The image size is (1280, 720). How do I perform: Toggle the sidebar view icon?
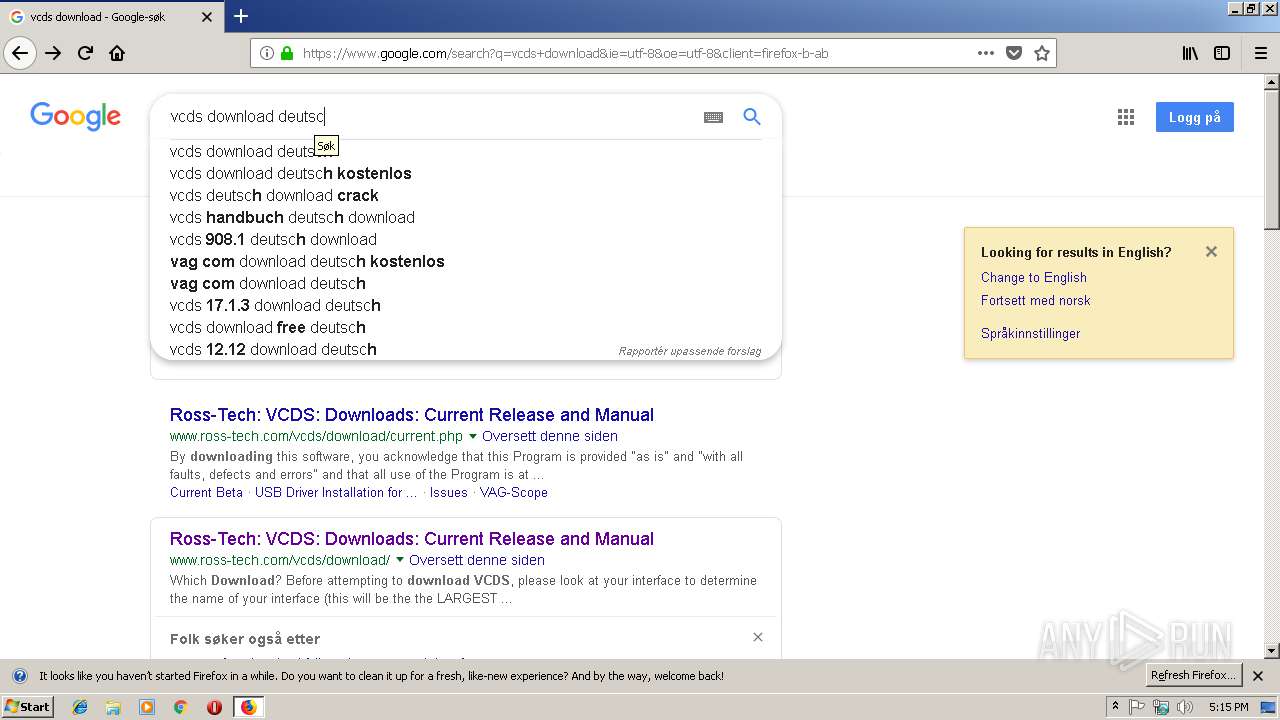tap(1222, 53)
